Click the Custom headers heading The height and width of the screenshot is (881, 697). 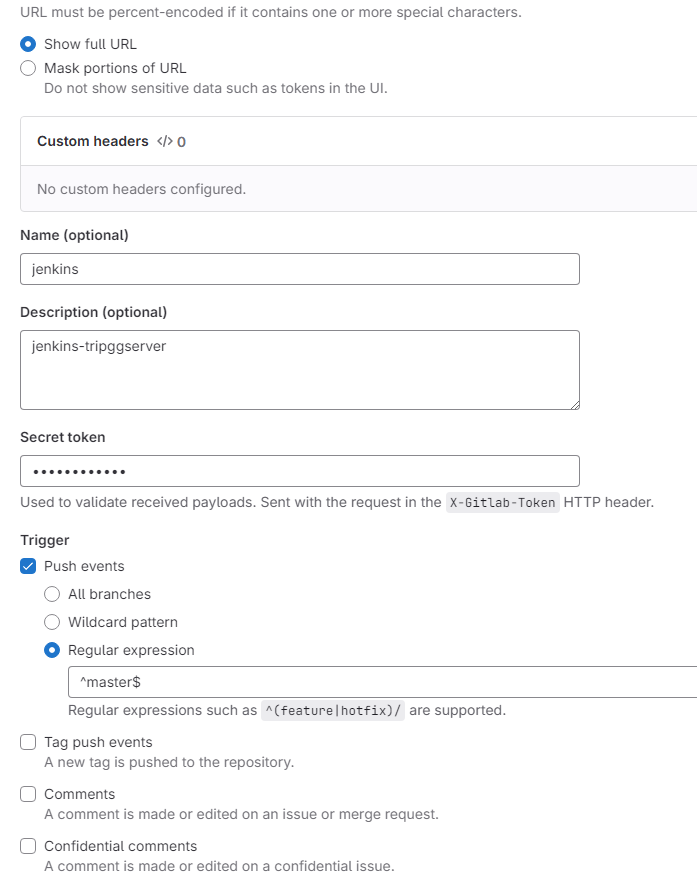point(93,141)
